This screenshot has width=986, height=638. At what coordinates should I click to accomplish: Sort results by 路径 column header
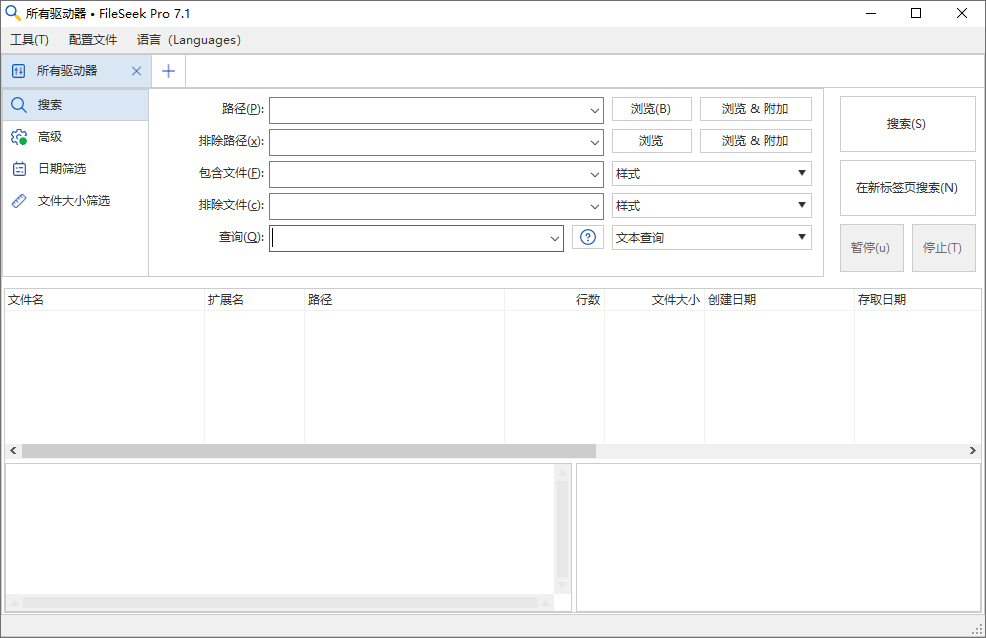(x=404, y=300)
